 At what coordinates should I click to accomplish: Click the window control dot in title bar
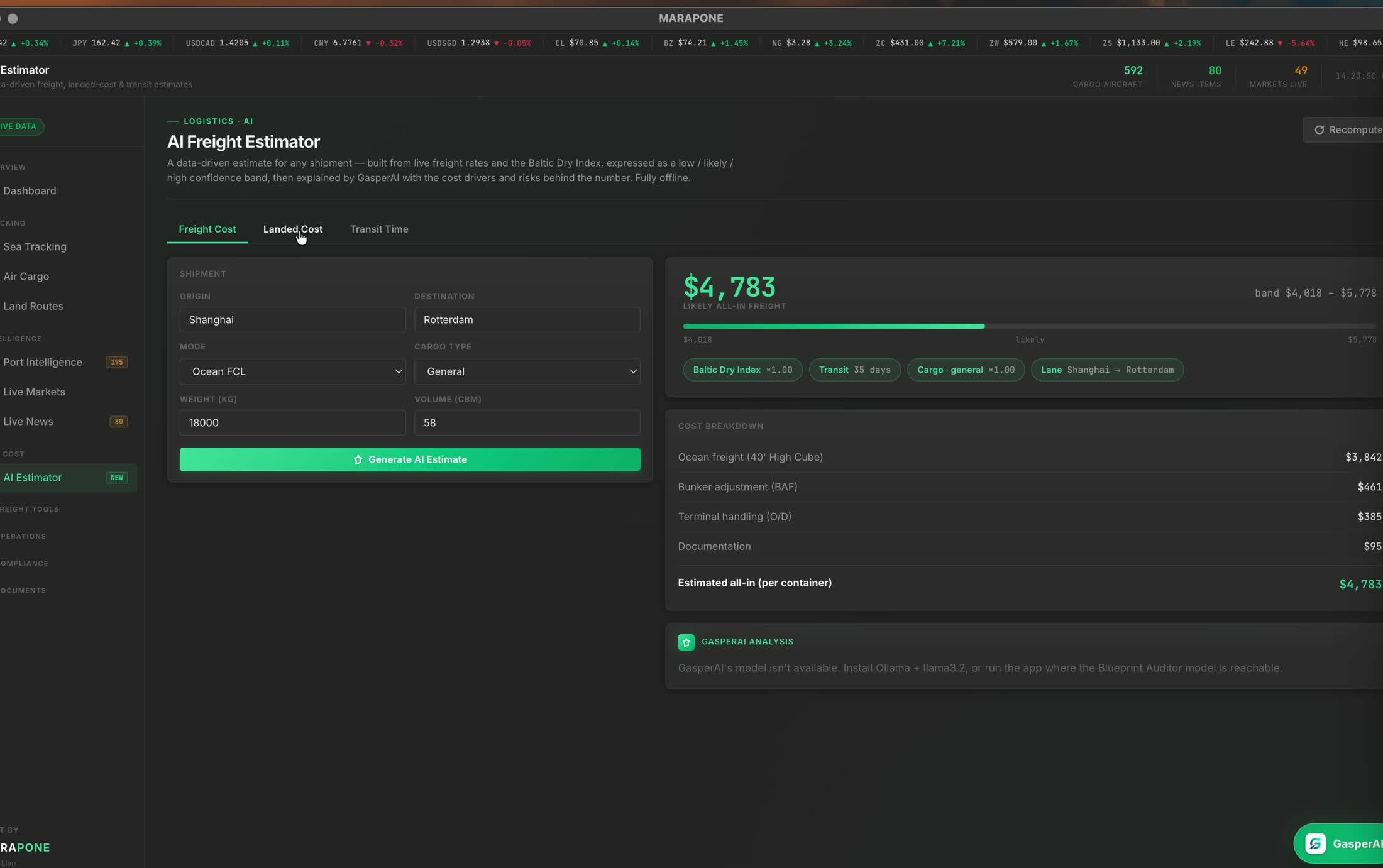(x=13, y=18)
